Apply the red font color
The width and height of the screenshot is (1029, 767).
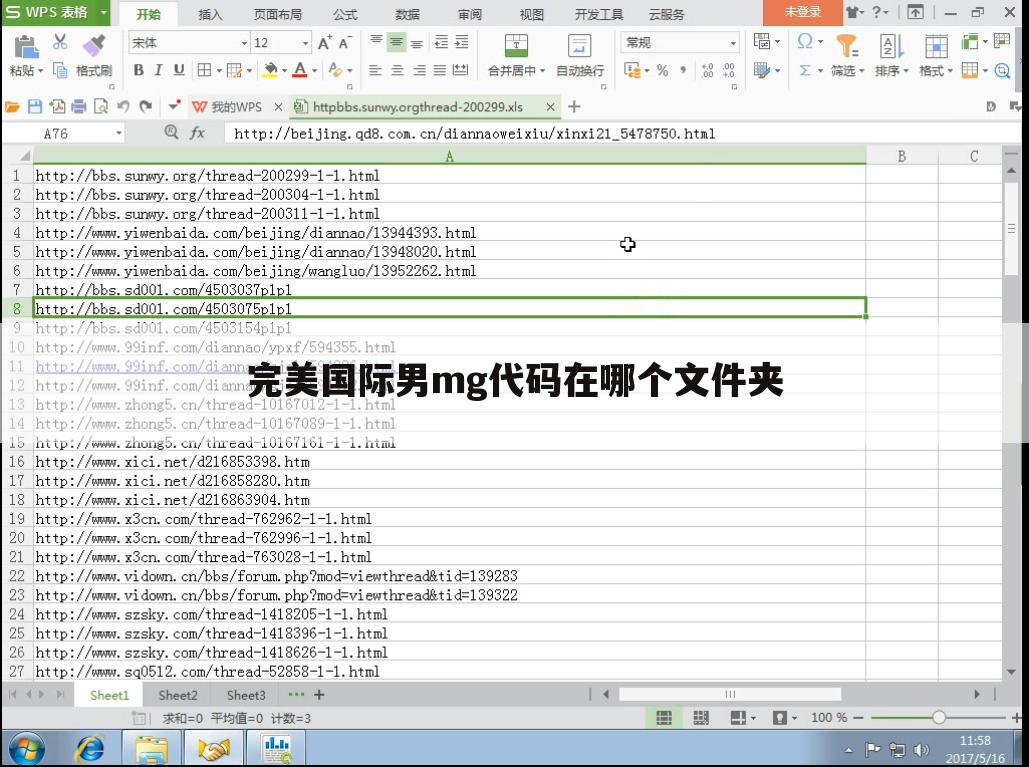300,70
